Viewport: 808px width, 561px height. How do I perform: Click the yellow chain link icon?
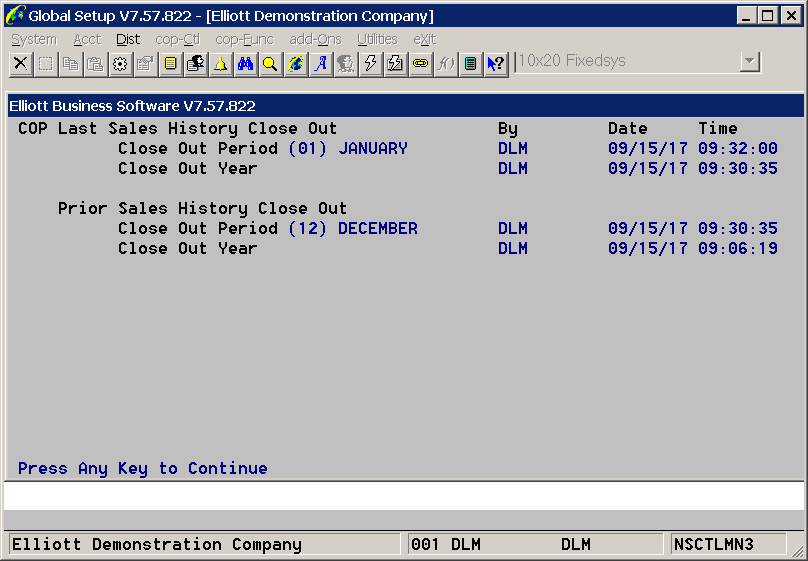[420, 64]
